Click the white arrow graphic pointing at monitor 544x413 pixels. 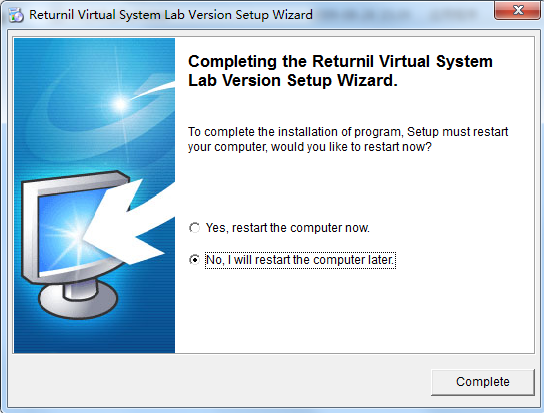(132, 222)
